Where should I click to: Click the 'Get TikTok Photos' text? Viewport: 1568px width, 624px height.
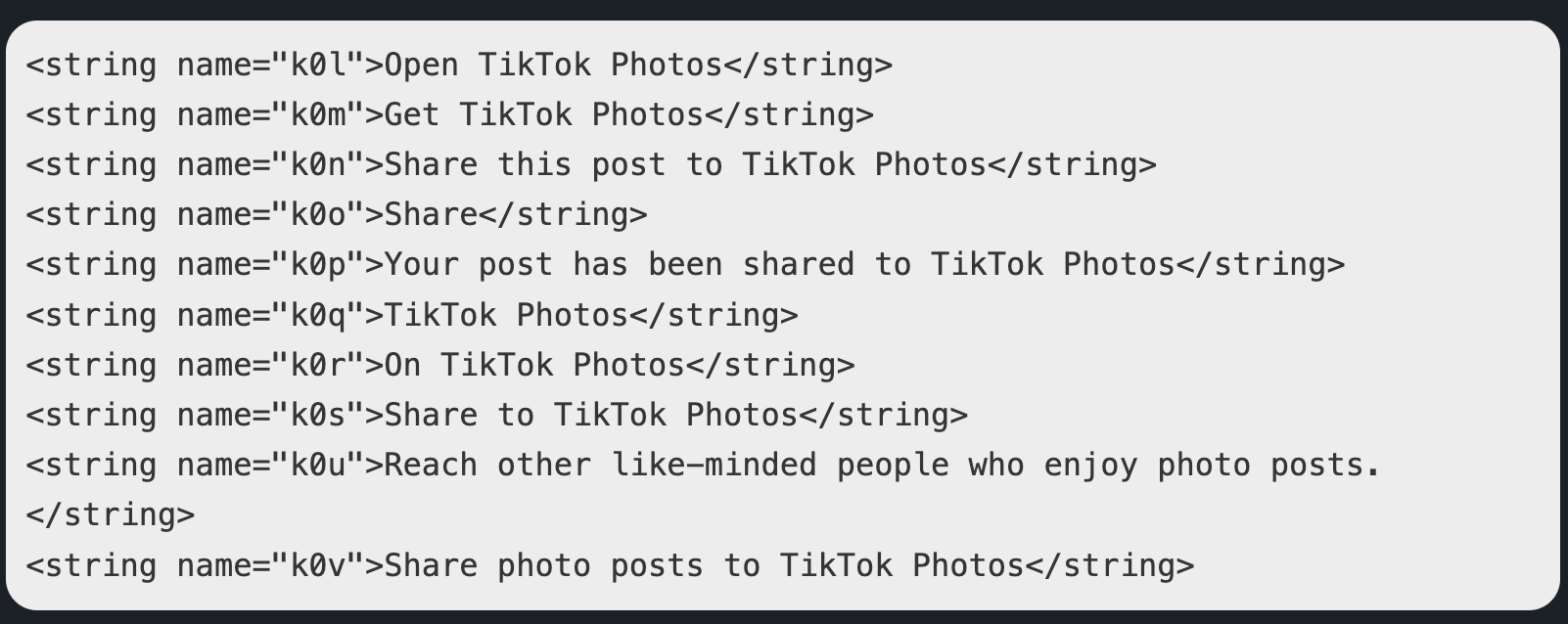coord(544,115)
